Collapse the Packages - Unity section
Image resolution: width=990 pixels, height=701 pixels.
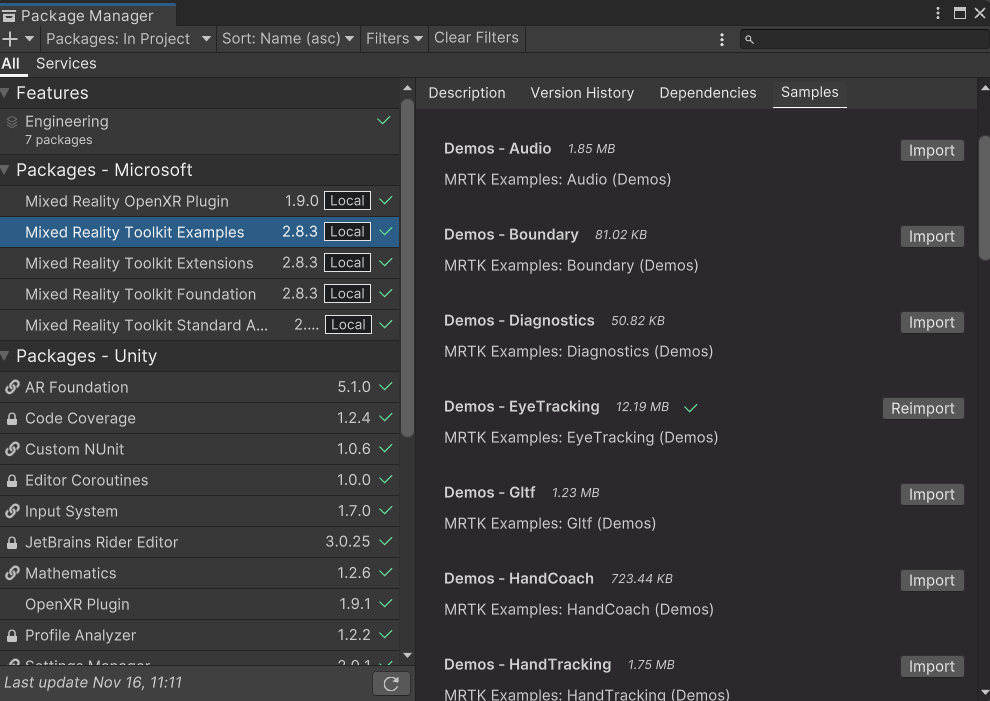[x=8, y=356]
